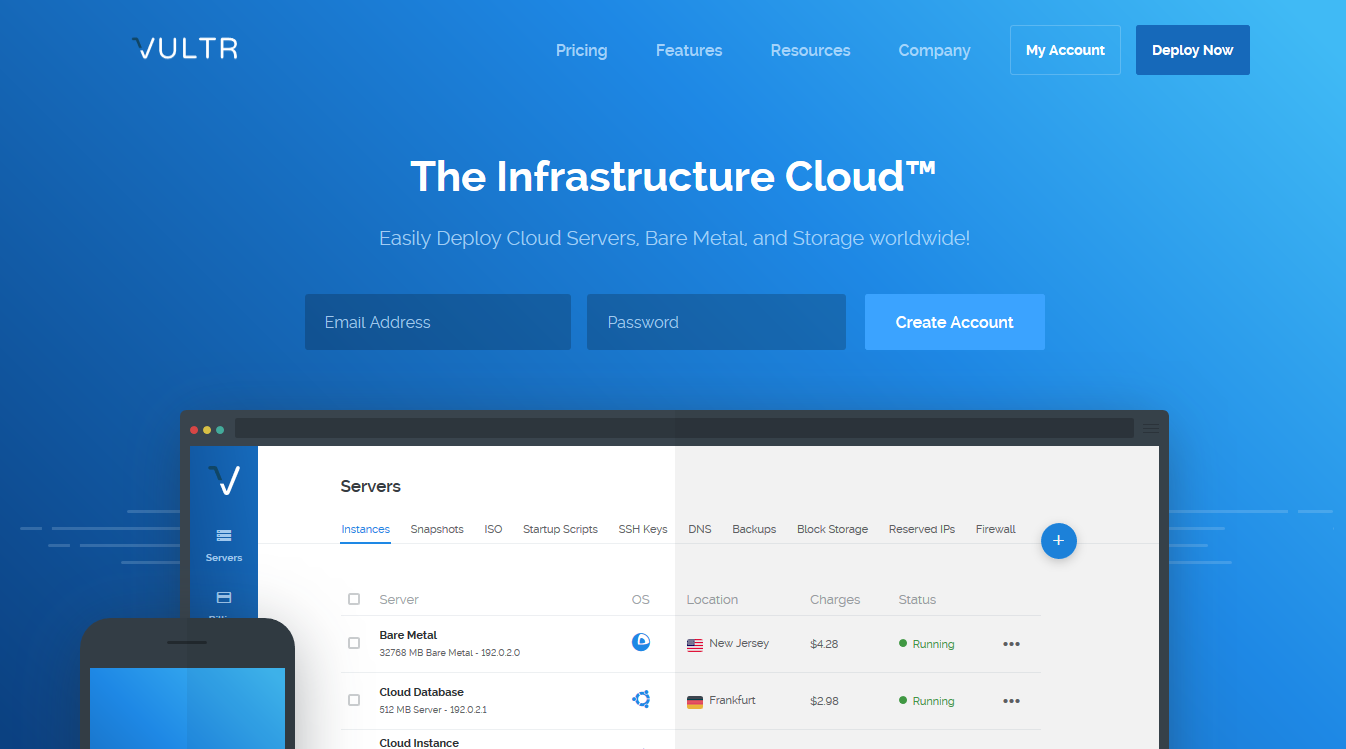Click the Bare Metal OS icon
The image size is (1346, 749).
coord(641,642)
